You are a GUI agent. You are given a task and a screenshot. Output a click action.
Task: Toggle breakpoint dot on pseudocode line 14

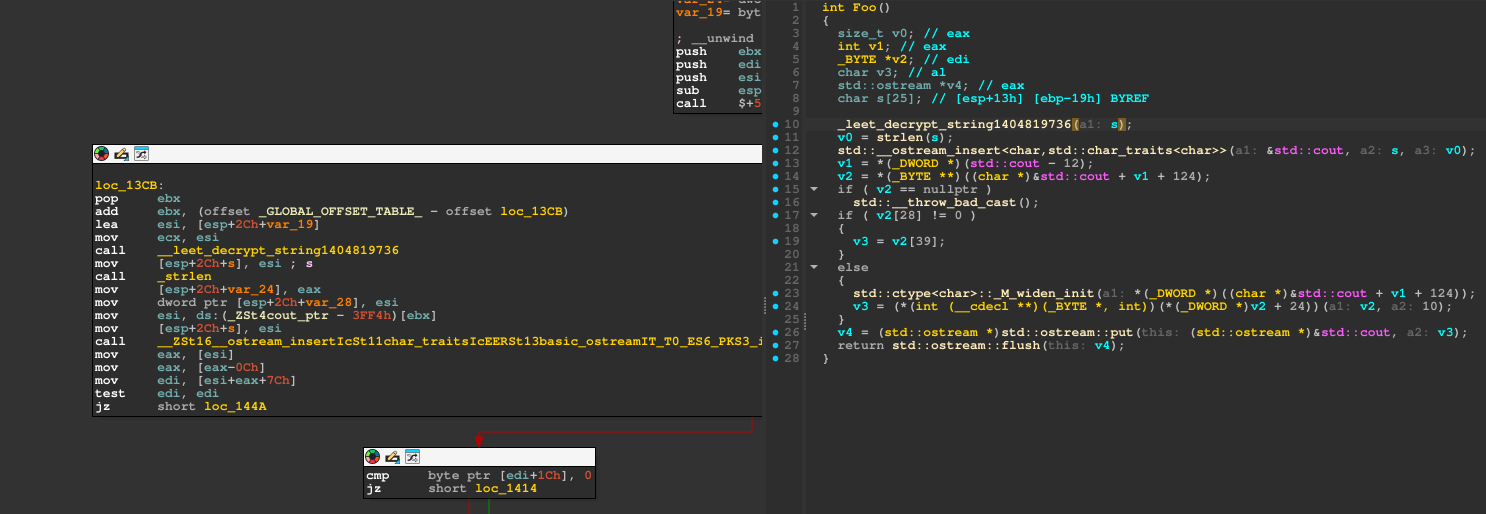(x=776, y=176)
